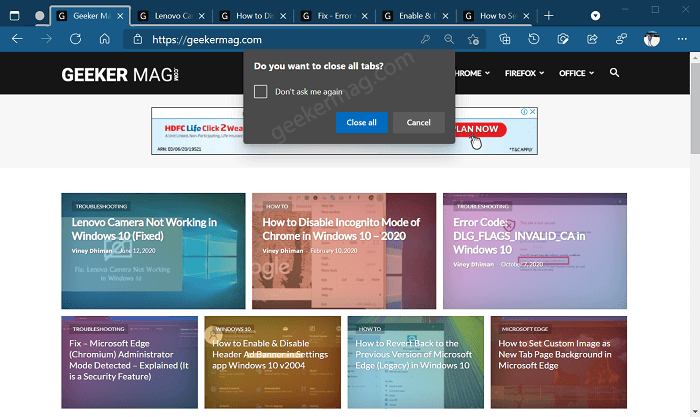
Task: Close the Geeker Ma tab
Action: [x=120, y=16]
